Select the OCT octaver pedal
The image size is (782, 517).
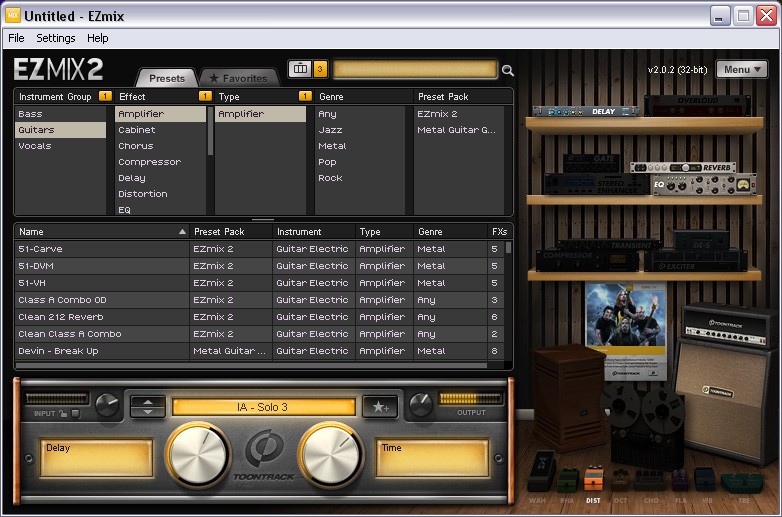620,479
